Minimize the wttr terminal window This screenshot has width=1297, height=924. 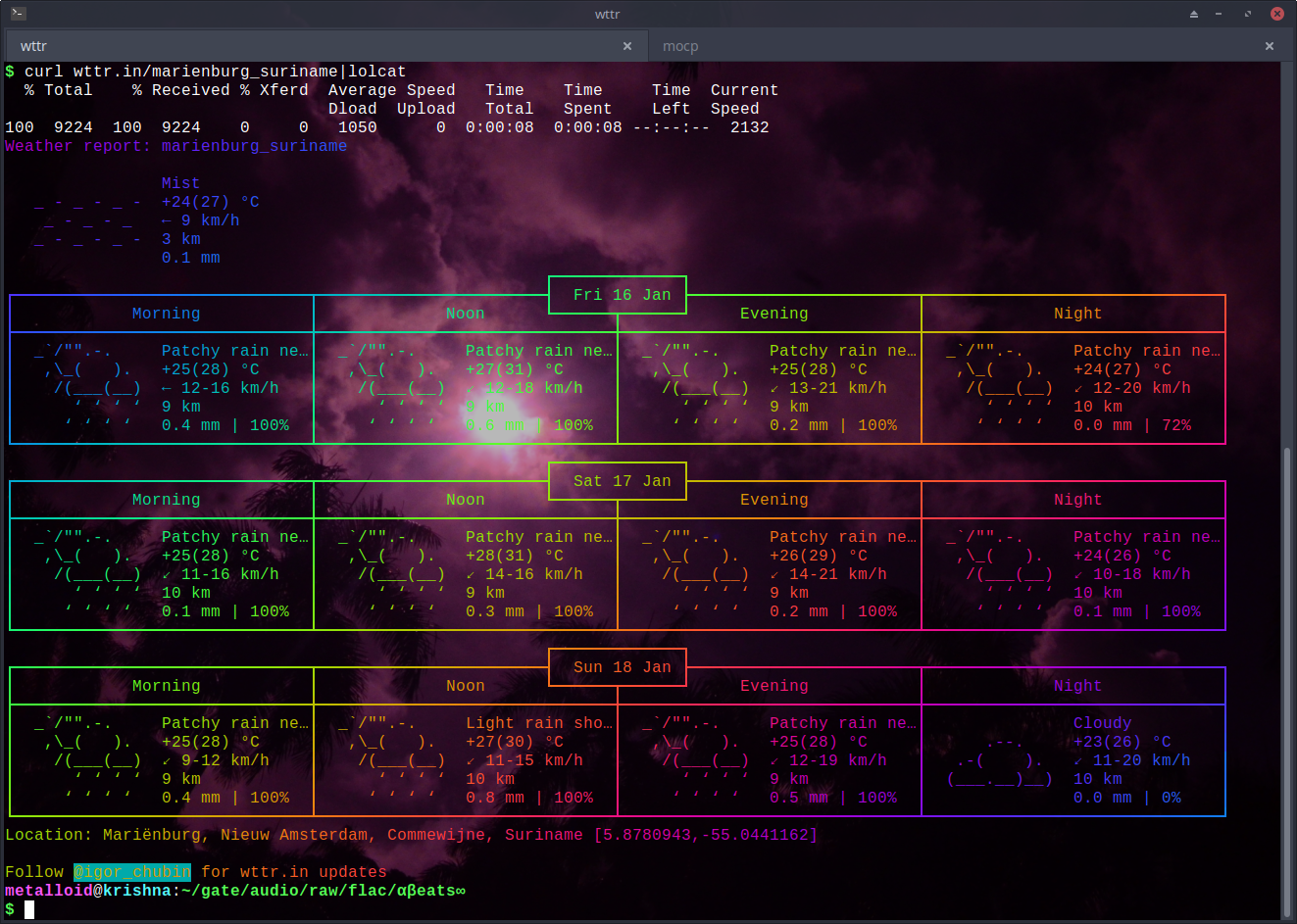tap(1219, 14)
